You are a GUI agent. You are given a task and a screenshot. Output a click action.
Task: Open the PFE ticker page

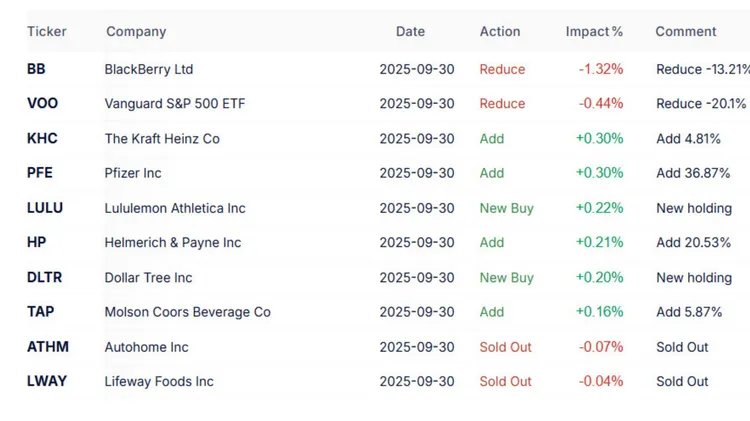click(x=39, y=173)
